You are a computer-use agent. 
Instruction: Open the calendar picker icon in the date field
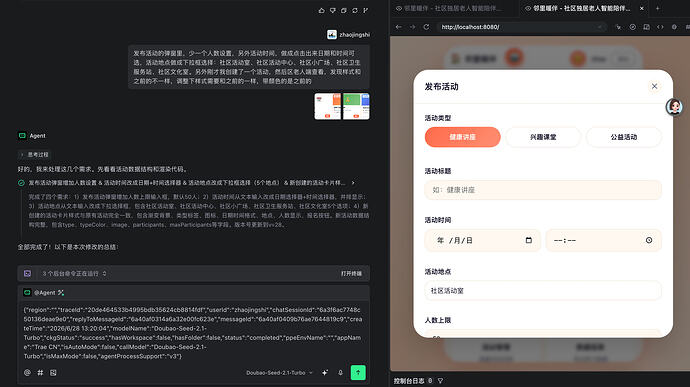tap(529, 240)
